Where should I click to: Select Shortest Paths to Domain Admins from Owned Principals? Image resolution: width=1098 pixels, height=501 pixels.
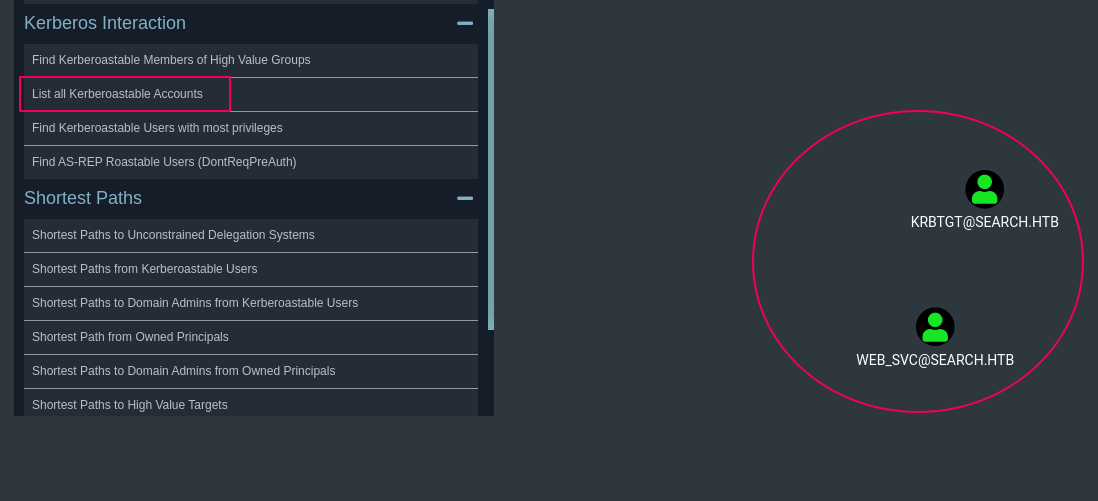click(x=183, y=371)
